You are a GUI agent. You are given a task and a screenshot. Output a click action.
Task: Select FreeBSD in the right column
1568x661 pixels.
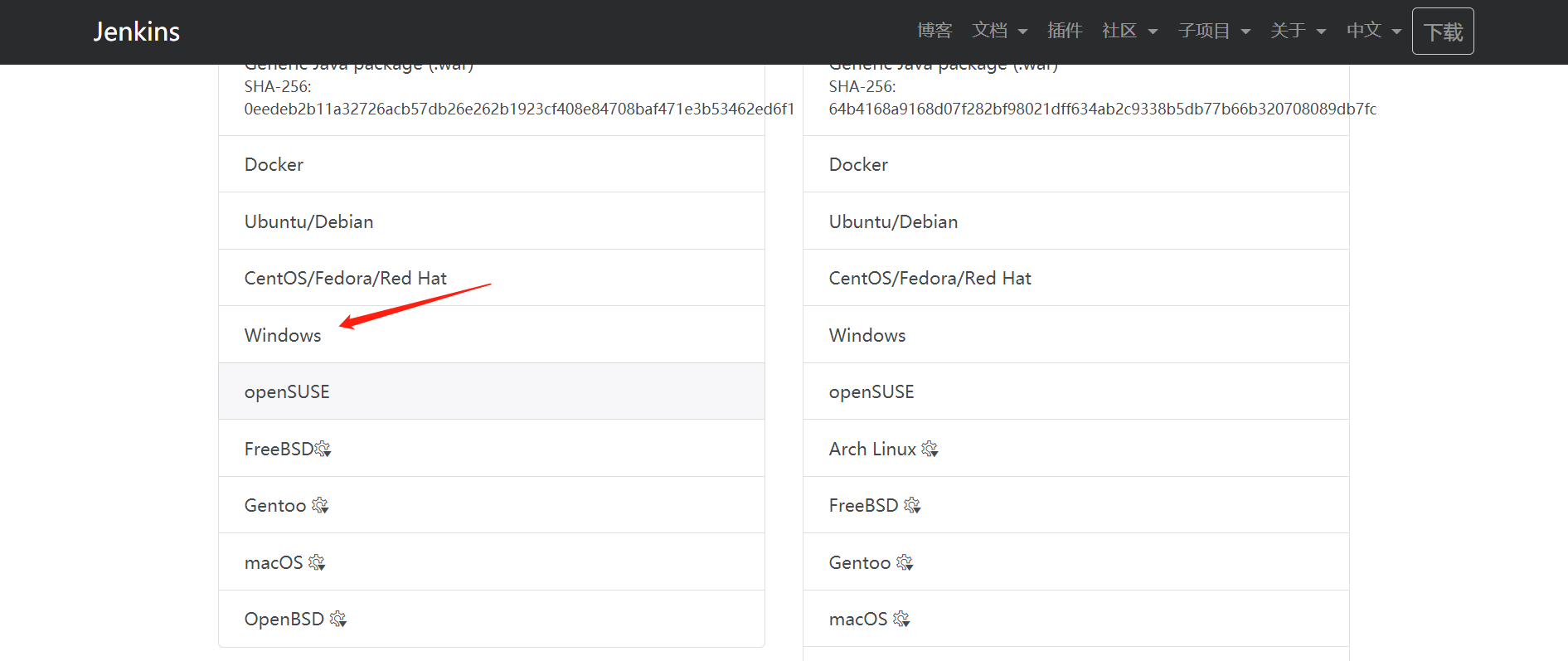click(1076, 505)
